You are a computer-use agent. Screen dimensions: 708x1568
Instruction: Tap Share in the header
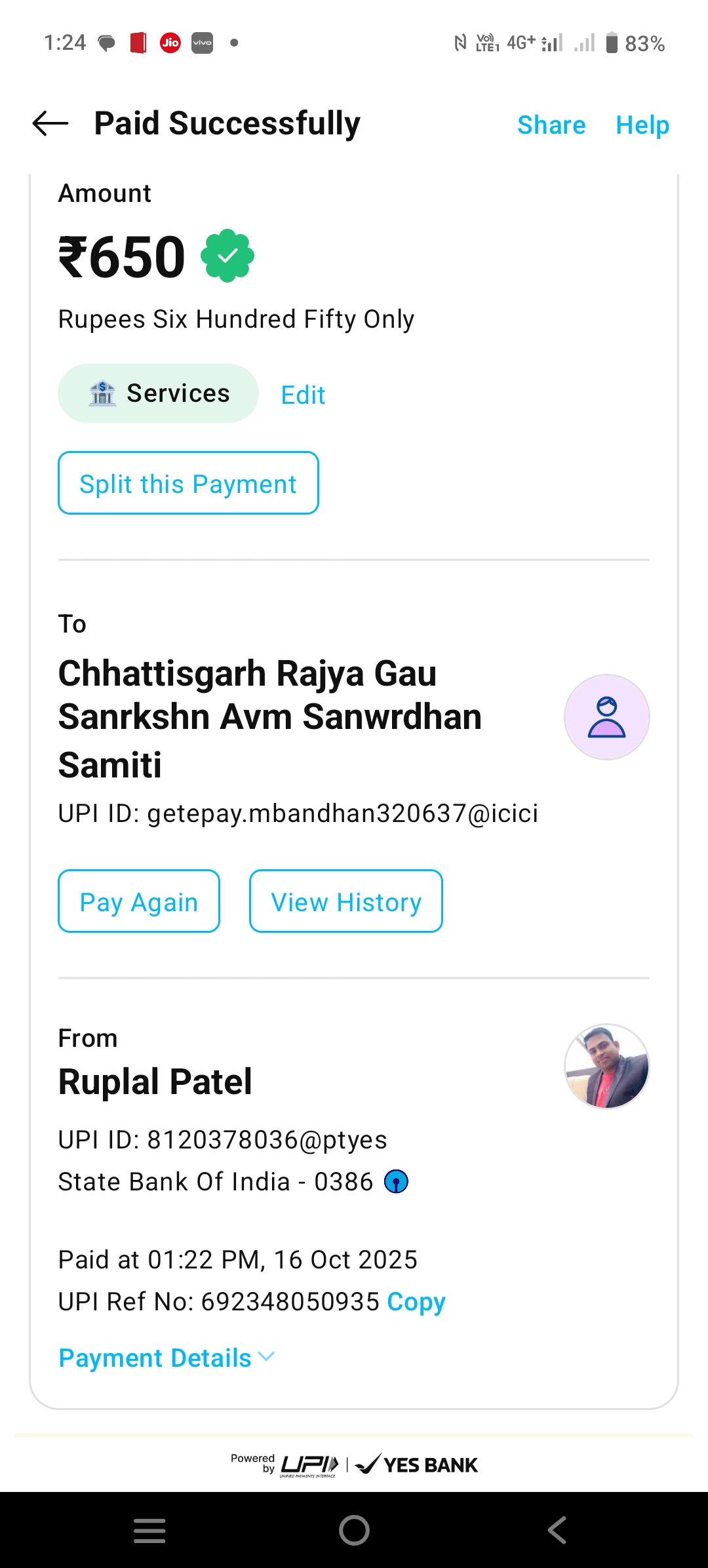[x=551, y=125]
